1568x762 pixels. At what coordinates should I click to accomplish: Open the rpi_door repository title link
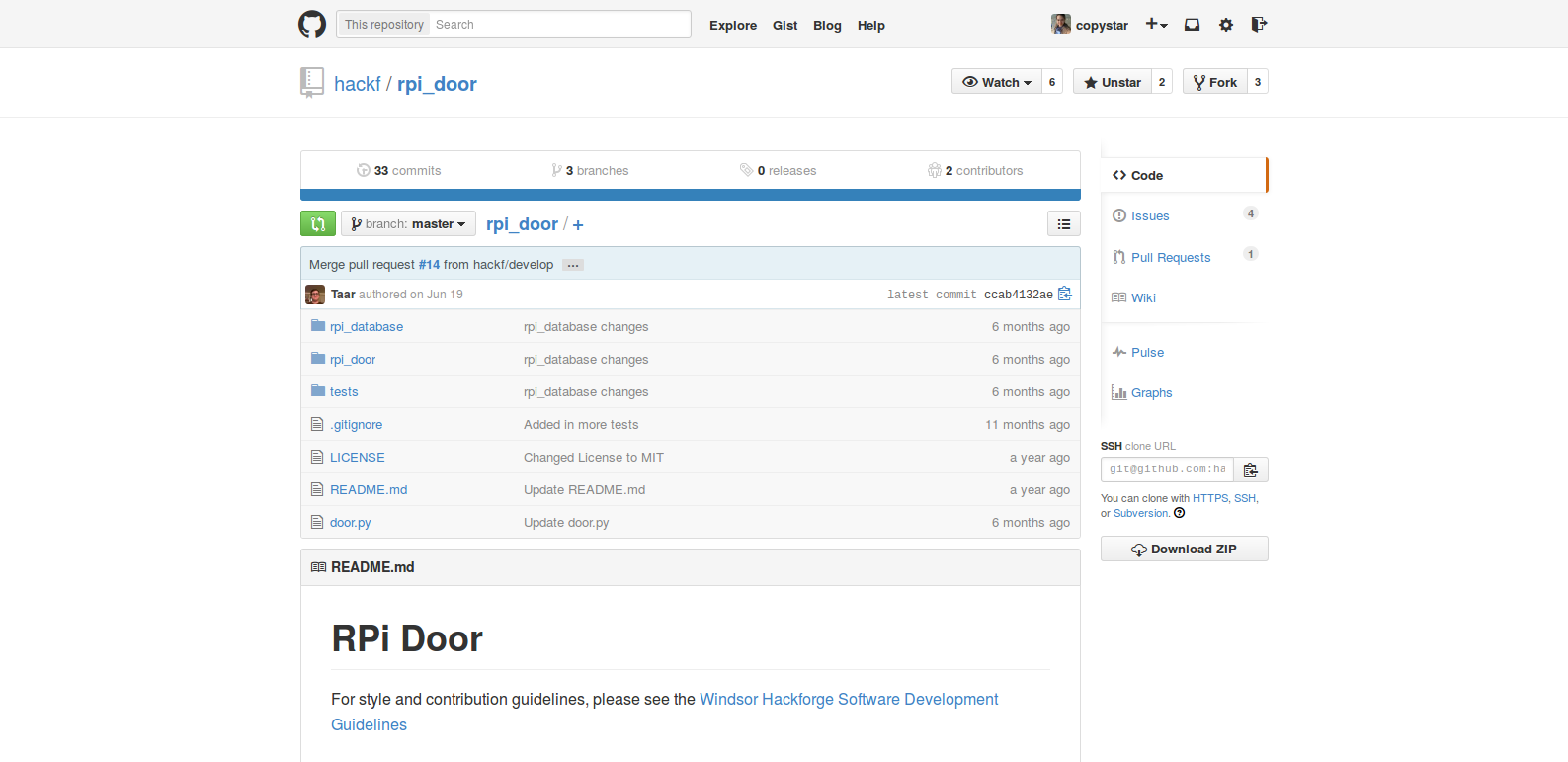(437, 84)
